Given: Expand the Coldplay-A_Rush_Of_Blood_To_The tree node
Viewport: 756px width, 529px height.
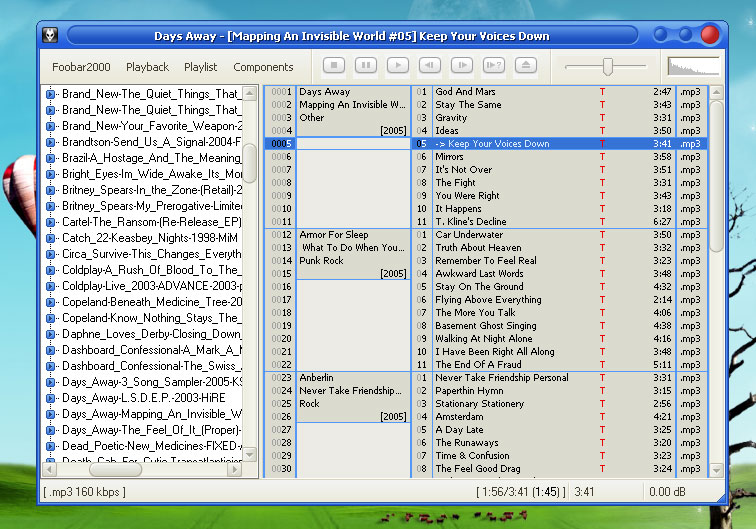Looking at the screenshot, I should 51,270.
